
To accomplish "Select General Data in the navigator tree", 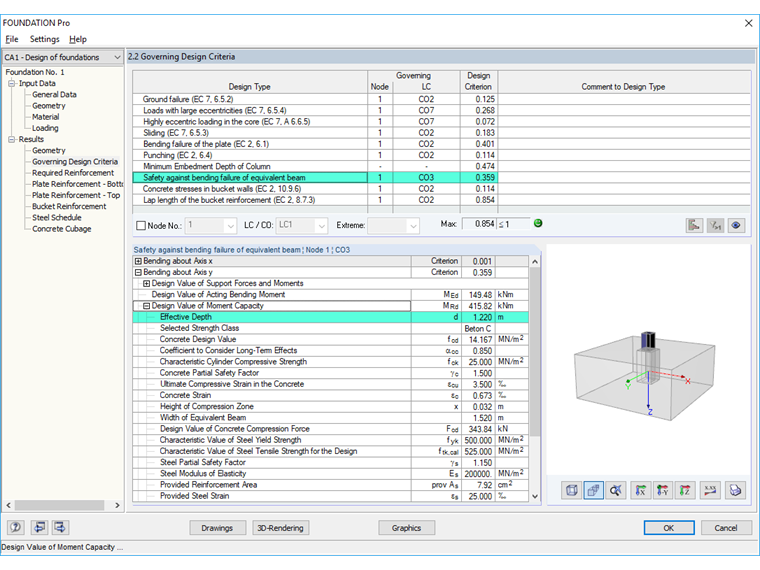I will pyautogui.click(x=54, y=95).
